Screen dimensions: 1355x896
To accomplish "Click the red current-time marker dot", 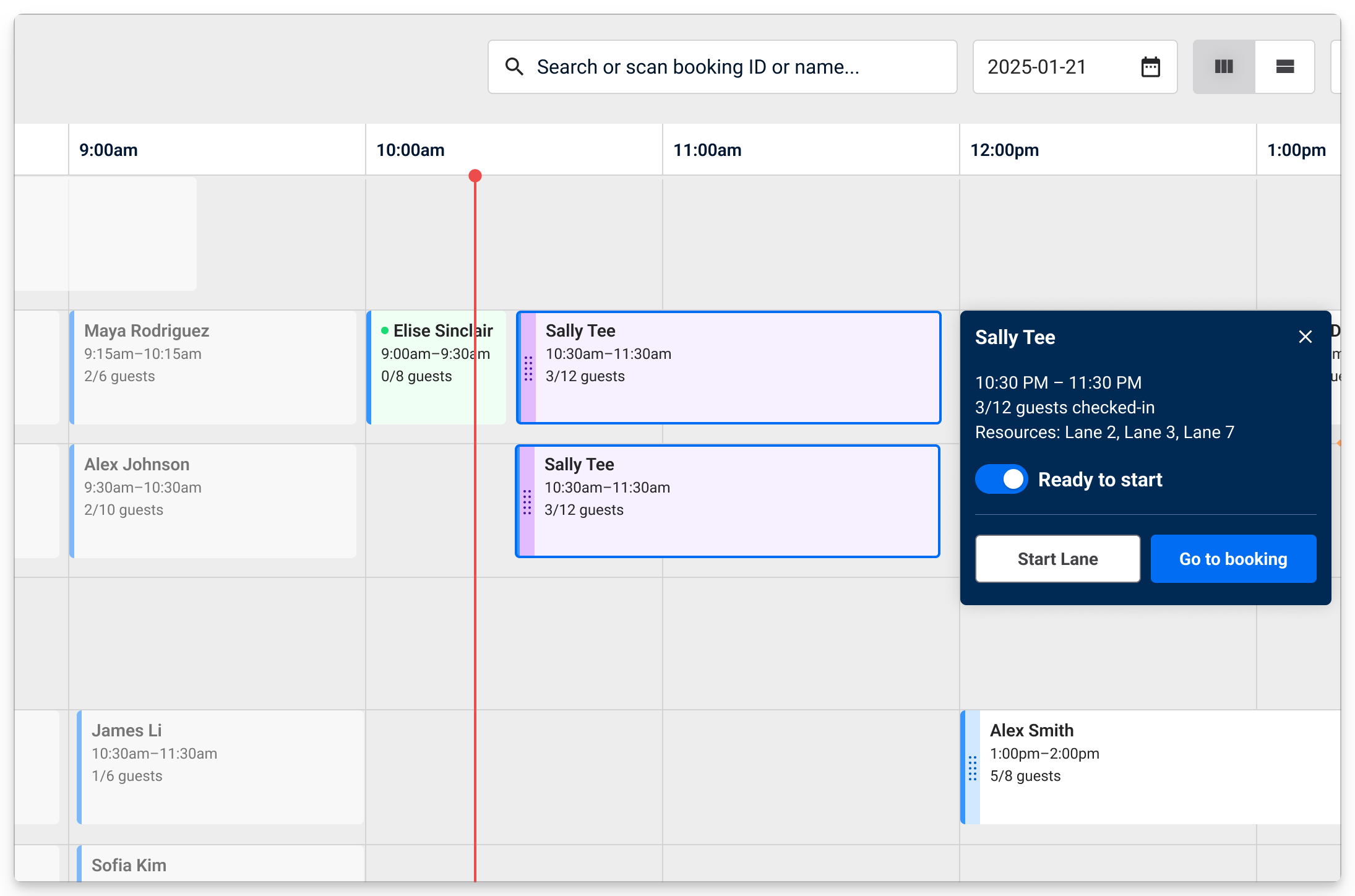I will [x=475, y=176].
